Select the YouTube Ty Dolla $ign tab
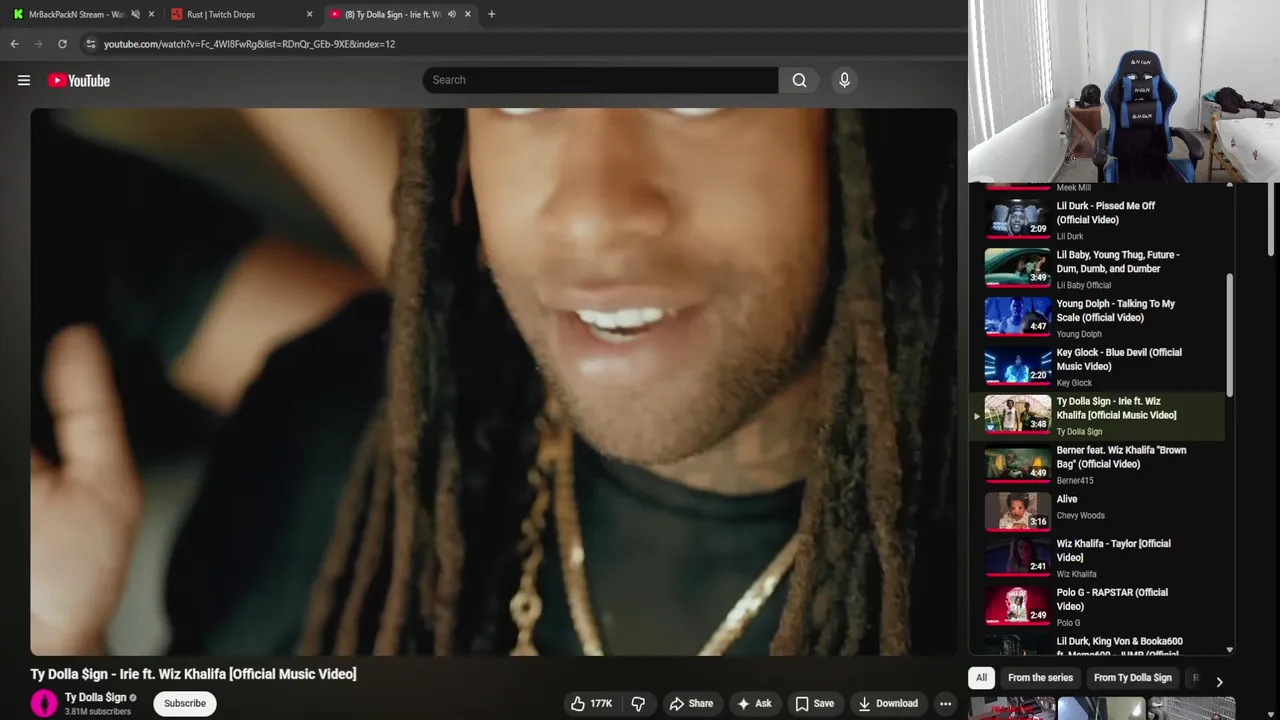Viewport: 1280px width, 720px height. point(392,14)
